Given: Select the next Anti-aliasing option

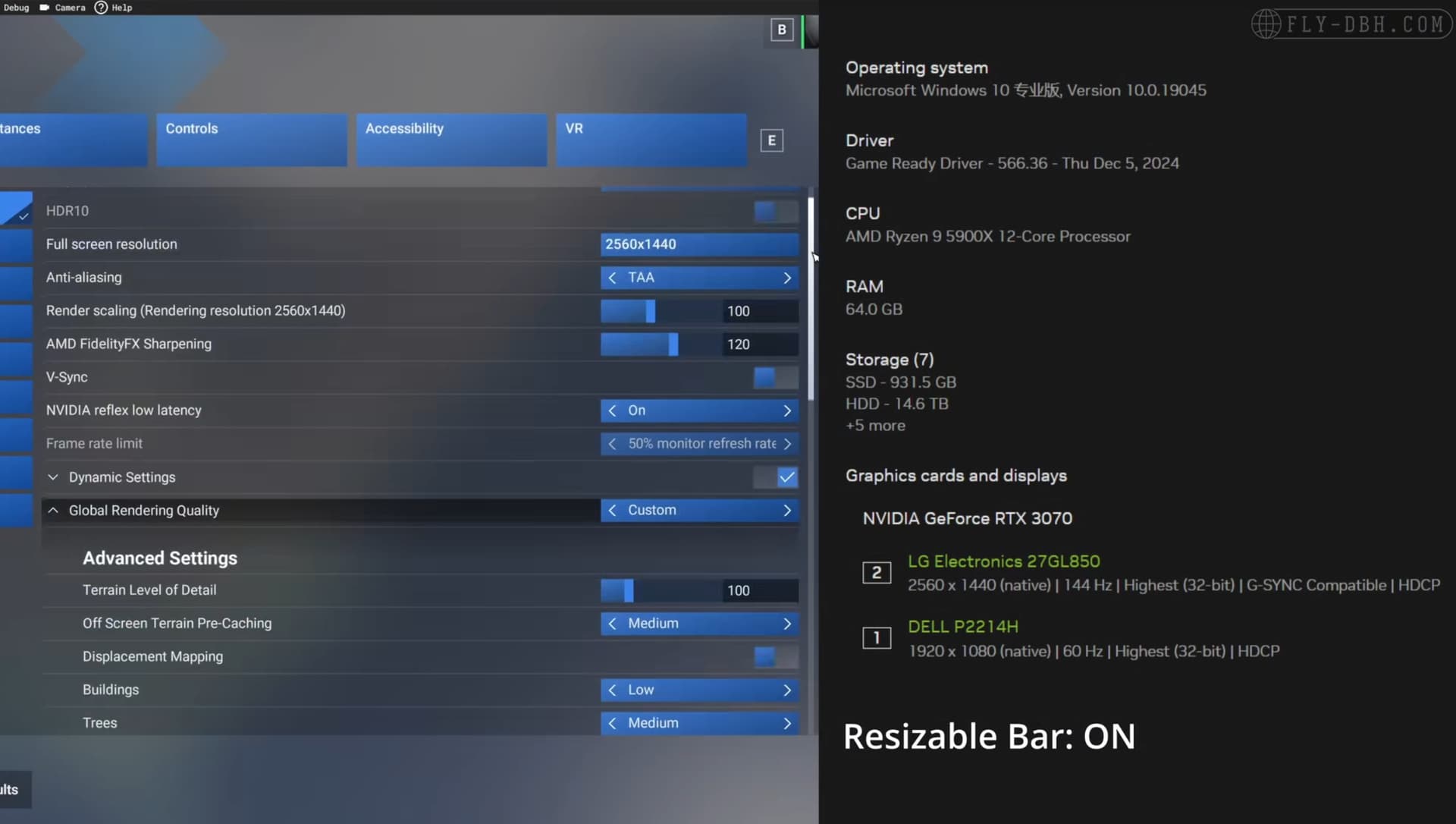Looking at the screenshot, I should (788, 278).
